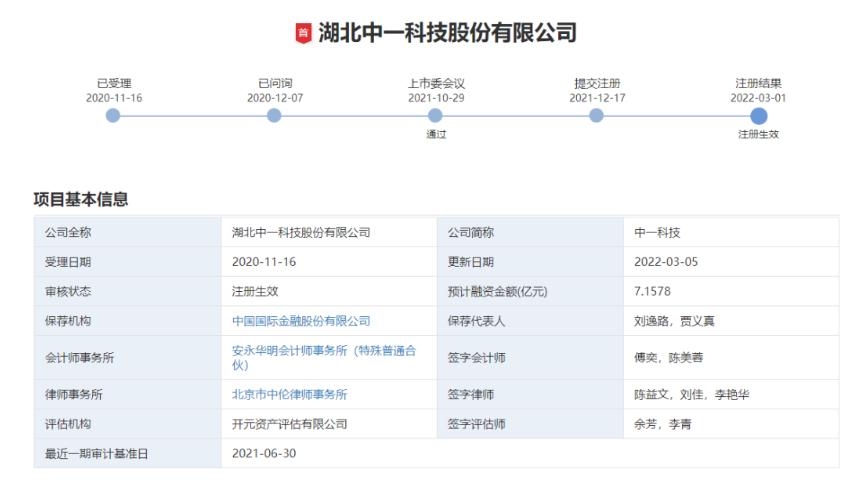867x485 pixels.
Task: Click the date 2021-10-29 on timeline
Action: (436, 98)
